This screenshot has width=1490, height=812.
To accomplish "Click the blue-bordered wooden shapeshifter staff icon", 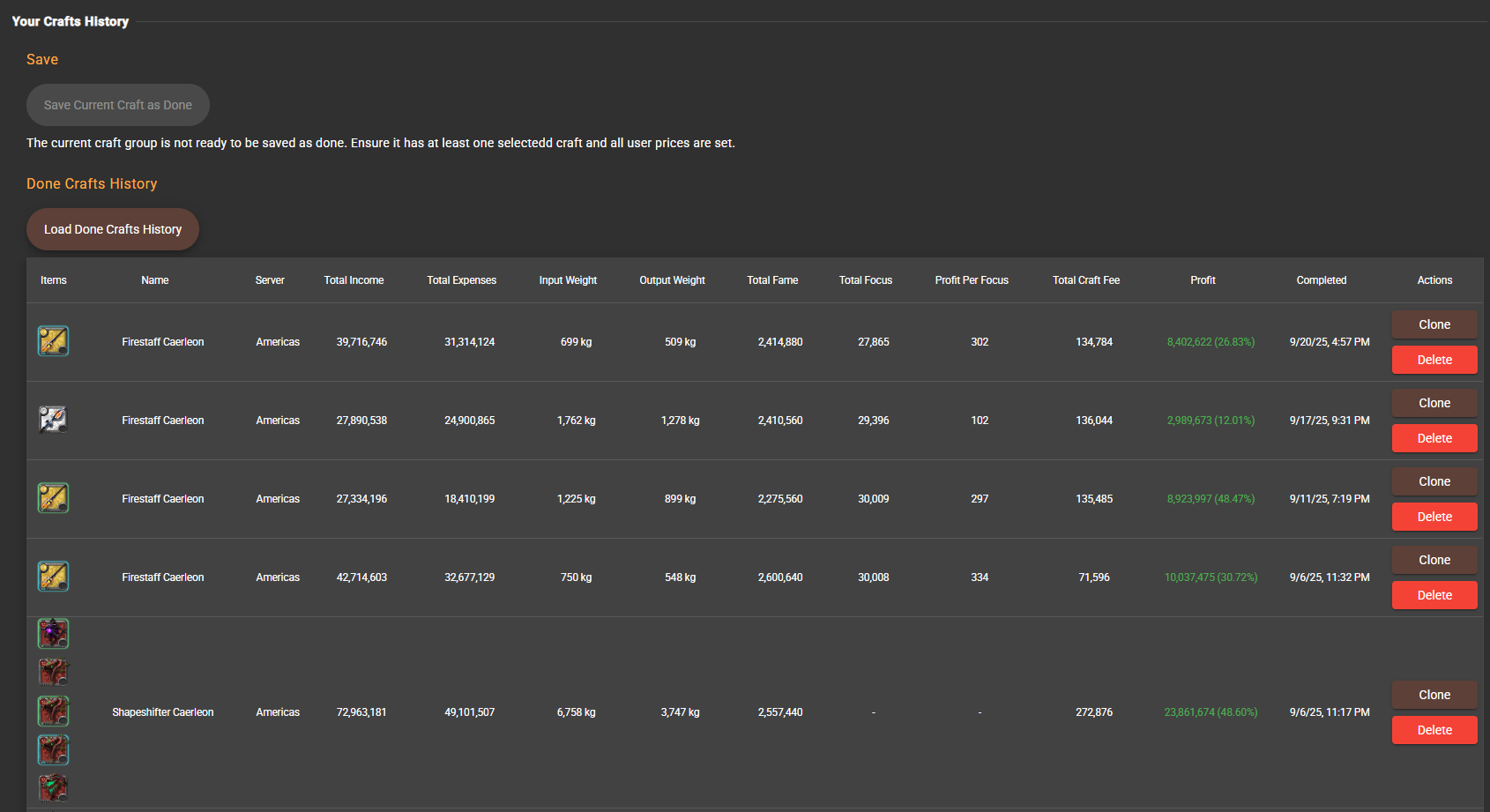I will 53,749.
